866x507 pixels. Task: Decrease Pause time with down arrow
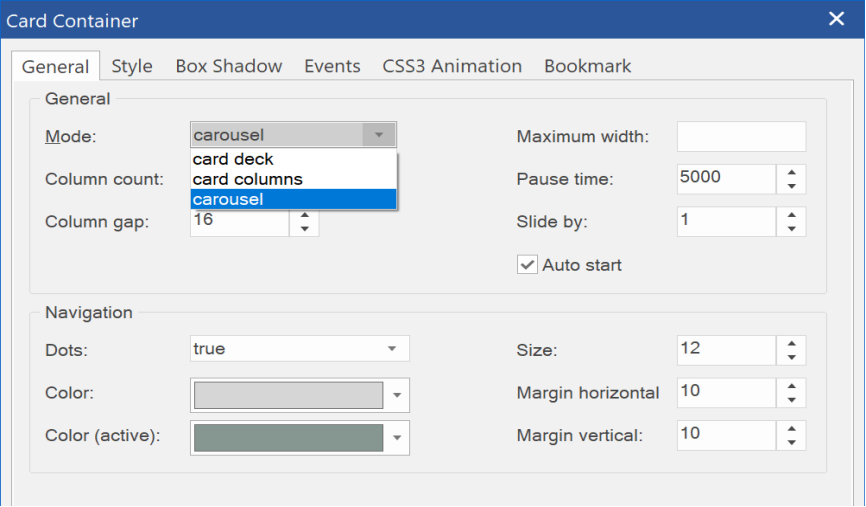pyautogui.click(x=791, y=186)
